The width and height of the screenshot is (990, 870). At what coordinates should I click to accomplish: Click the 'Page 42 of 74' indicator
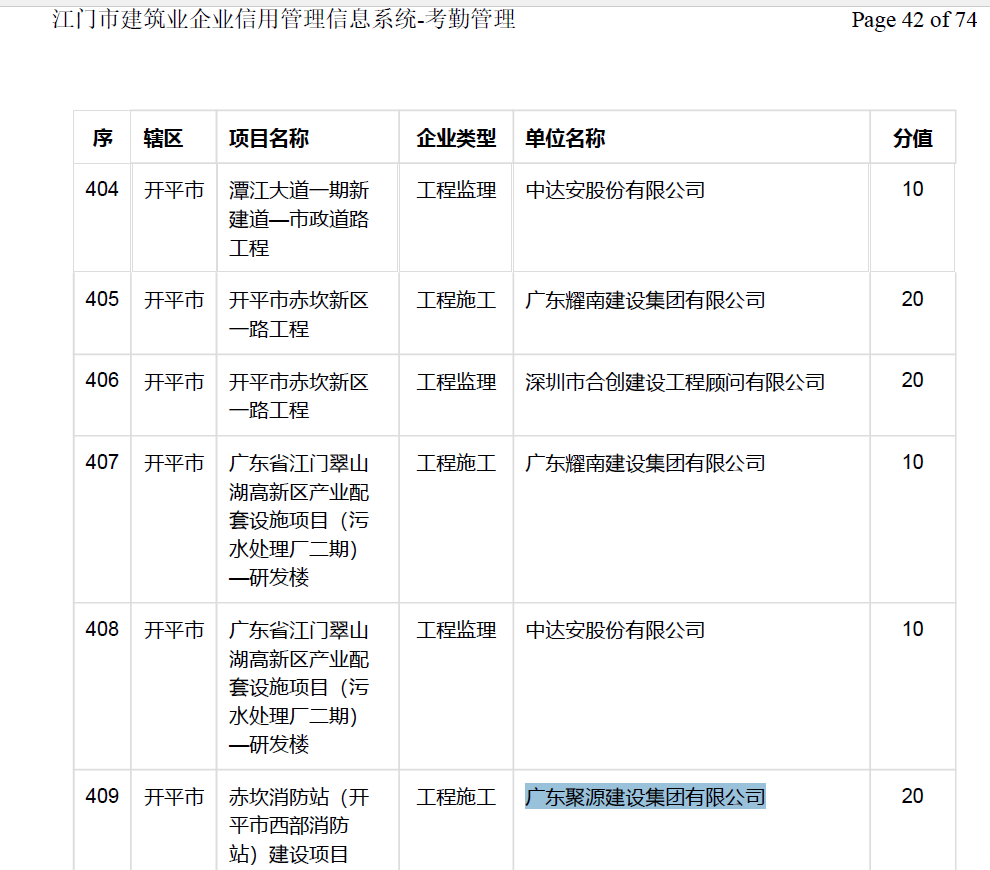pos(914,20)
